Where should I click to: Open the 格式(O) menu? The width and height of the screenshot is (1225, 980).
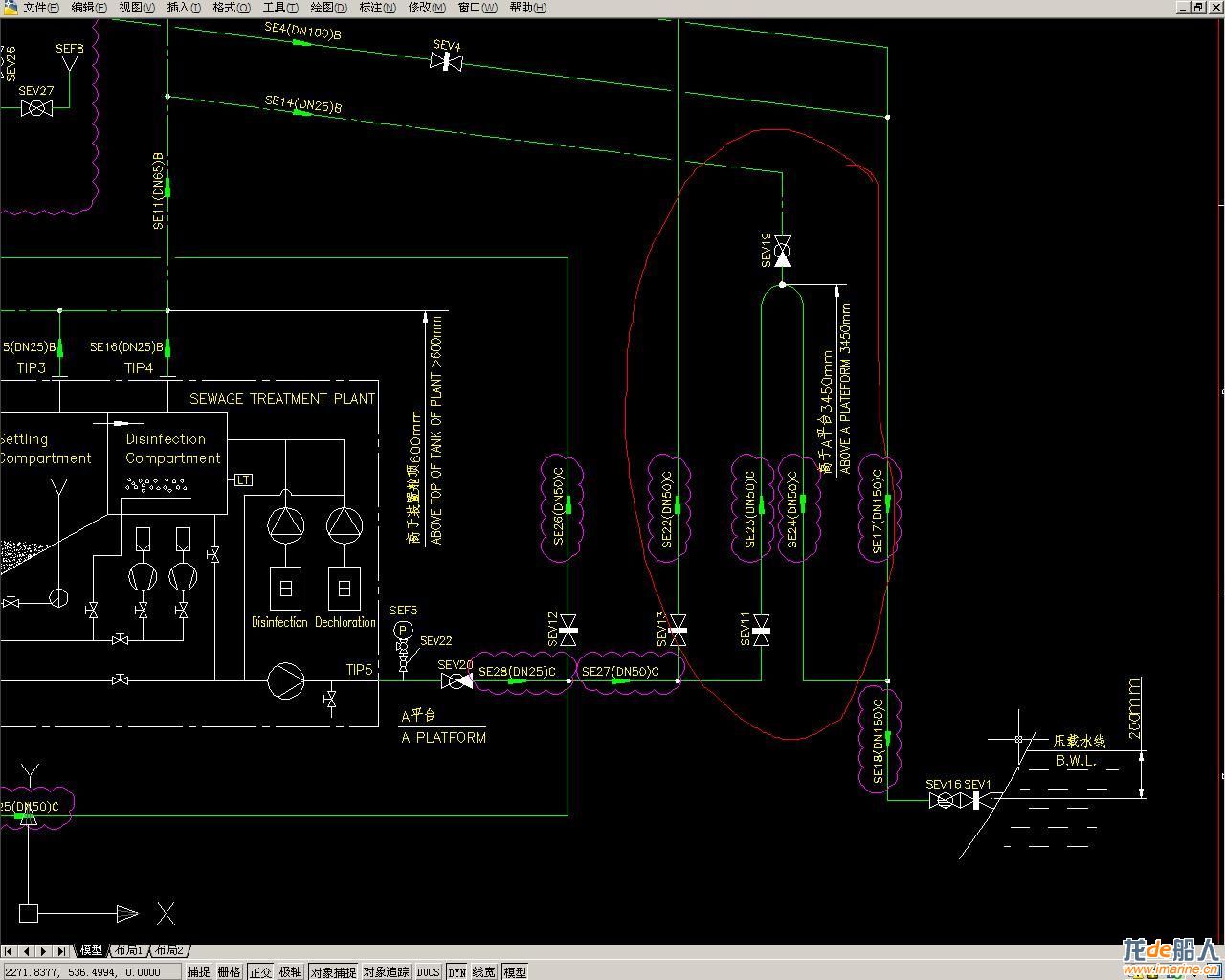(x=232, y=8)
